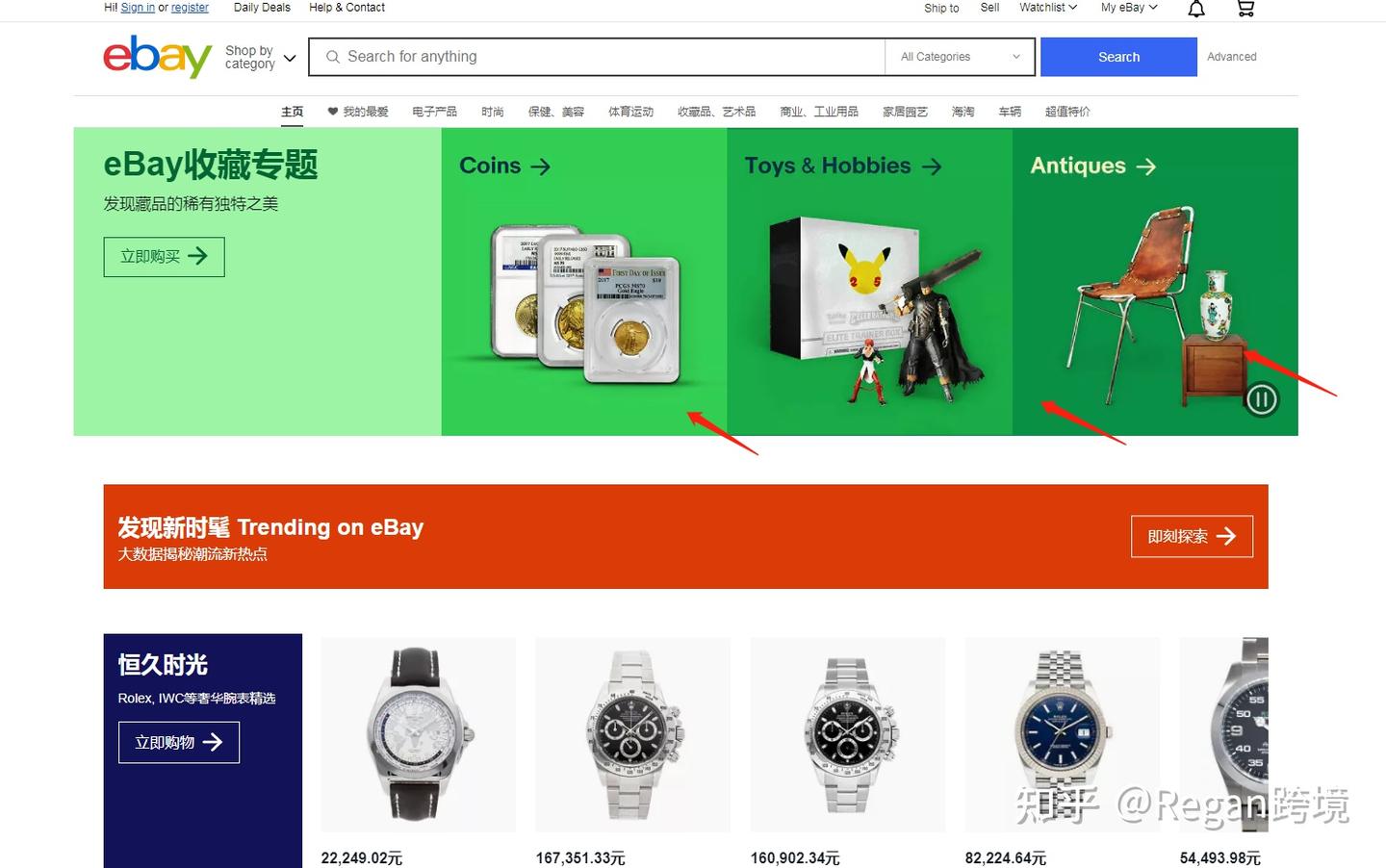Click the 即刻探索 button on Trending banner
1386x868 pixels.
click(1192, 536)
